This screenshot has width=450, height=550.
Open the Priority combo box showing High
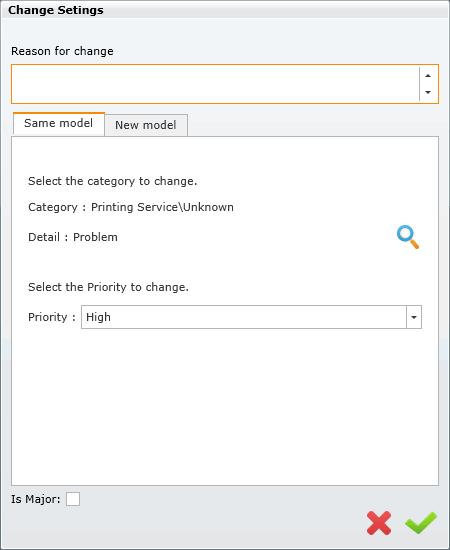pos(251,317)
